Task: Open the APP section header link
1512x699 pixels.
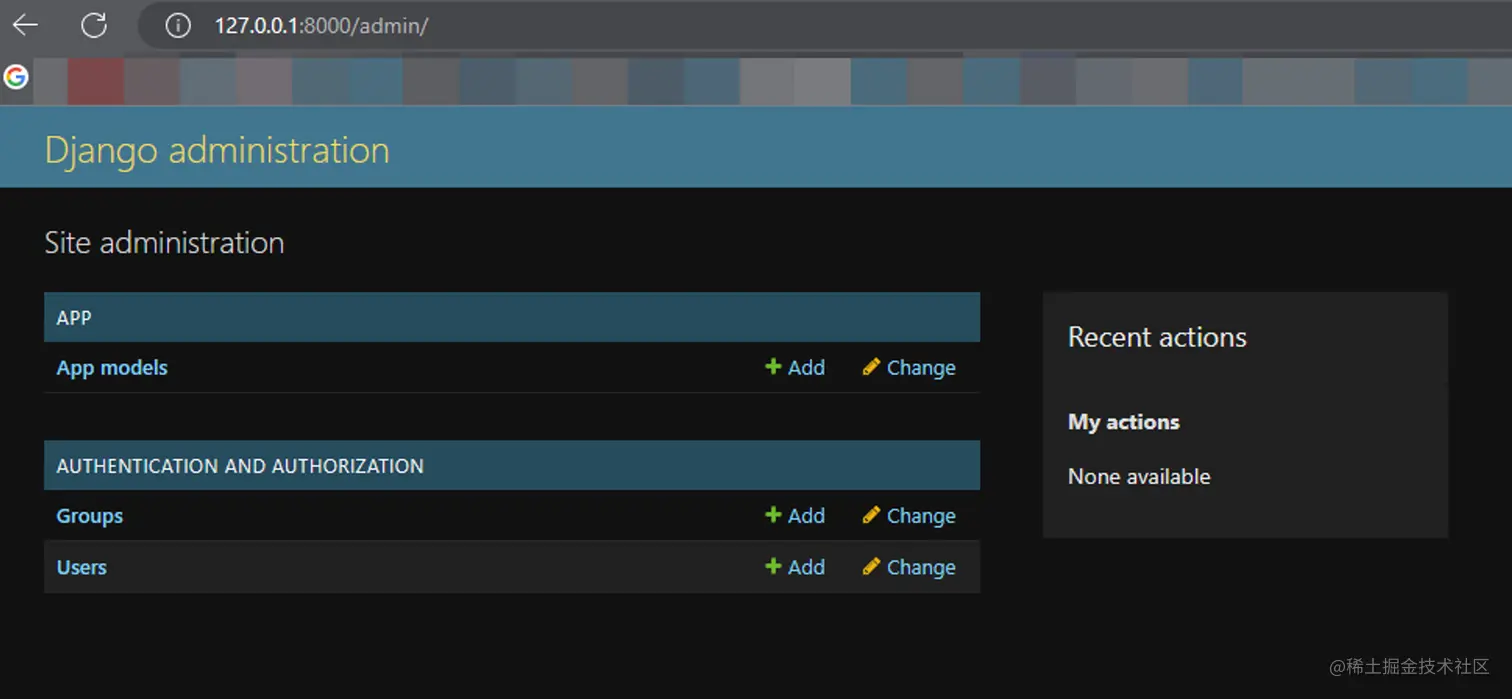Action: click(x=74, y=318)
